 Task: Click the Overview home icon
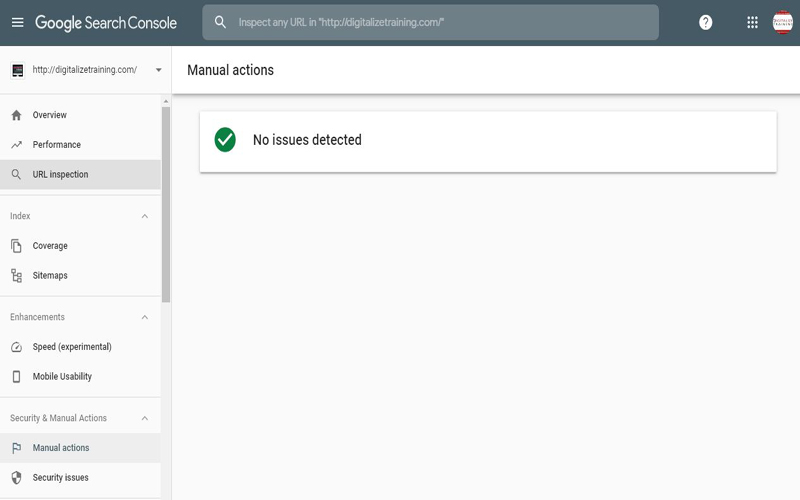(16, 115)
